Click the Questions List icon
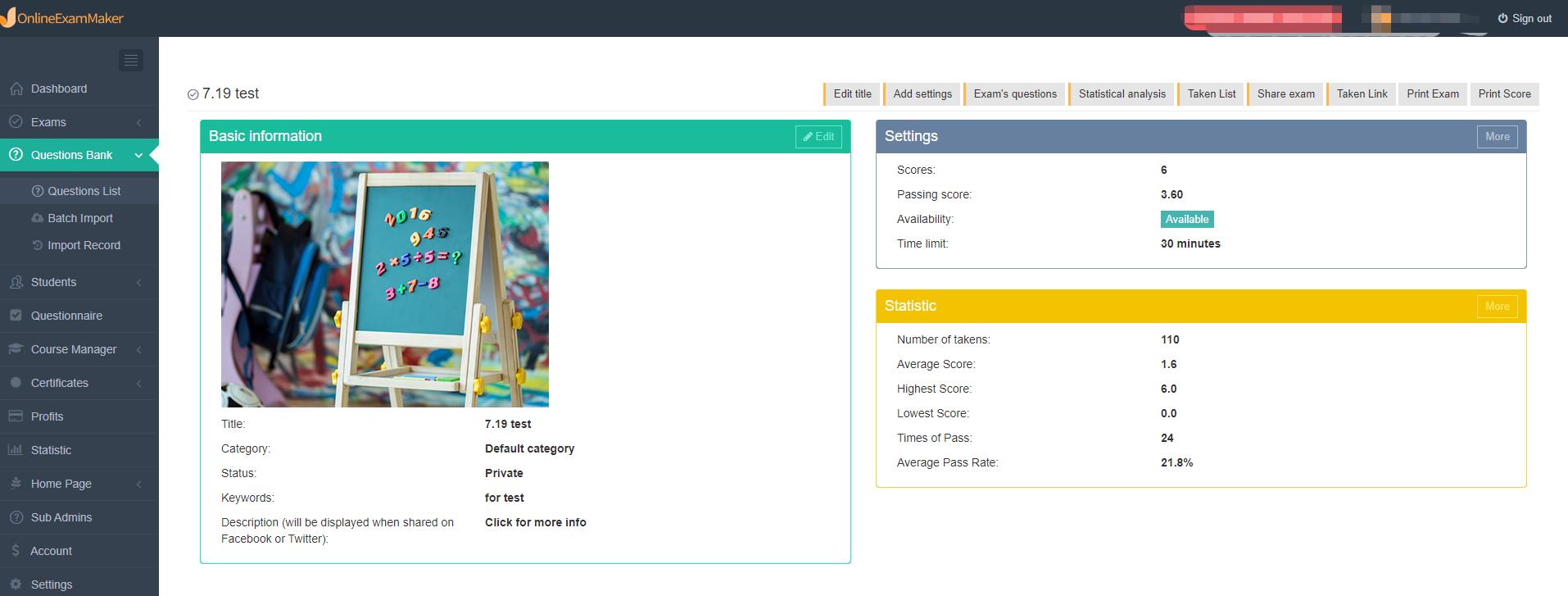 pos(38,191)
